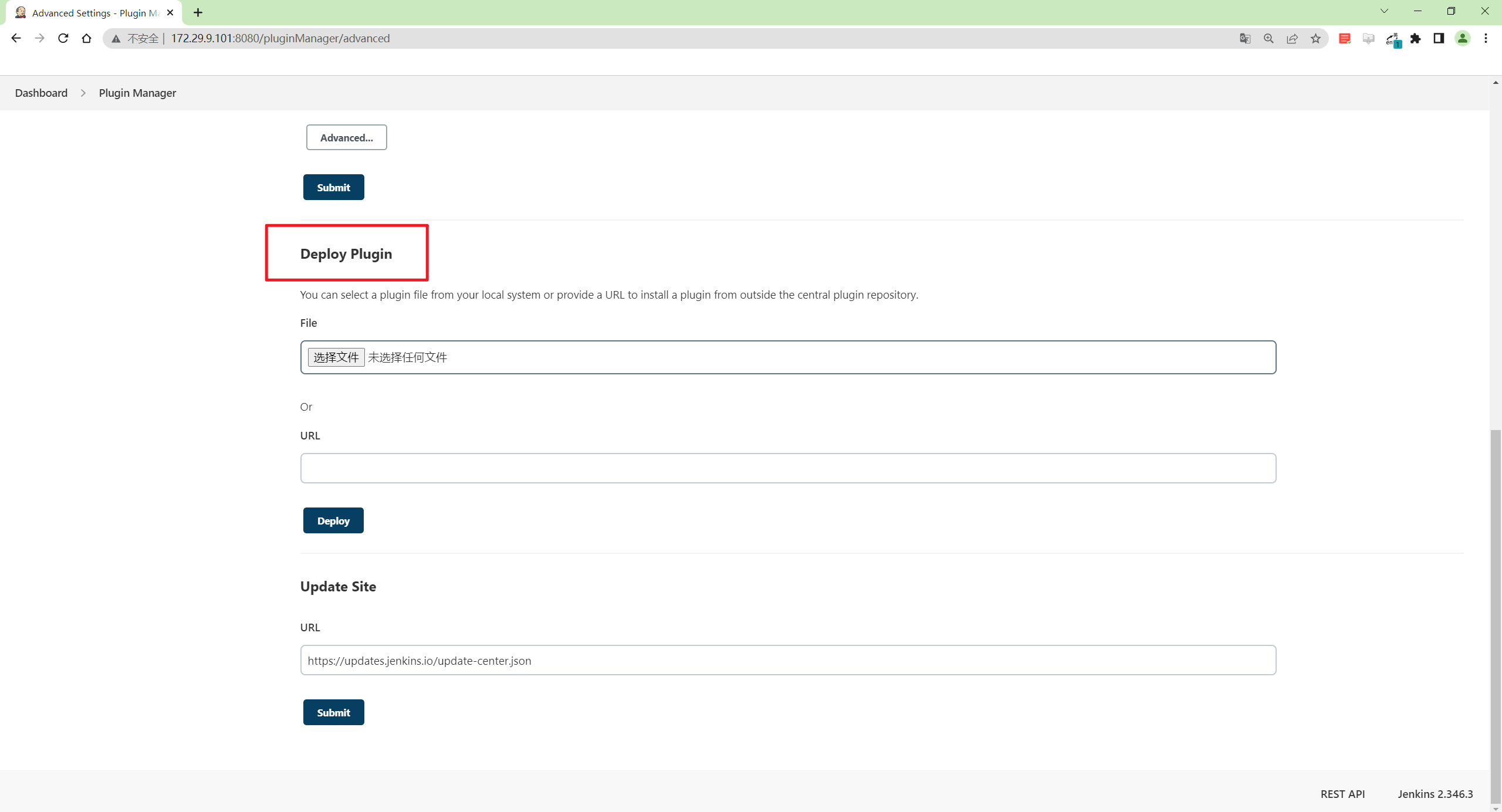Open the browser home page icon
Screen dimensions: 1502x812
(x=86, y=38)
